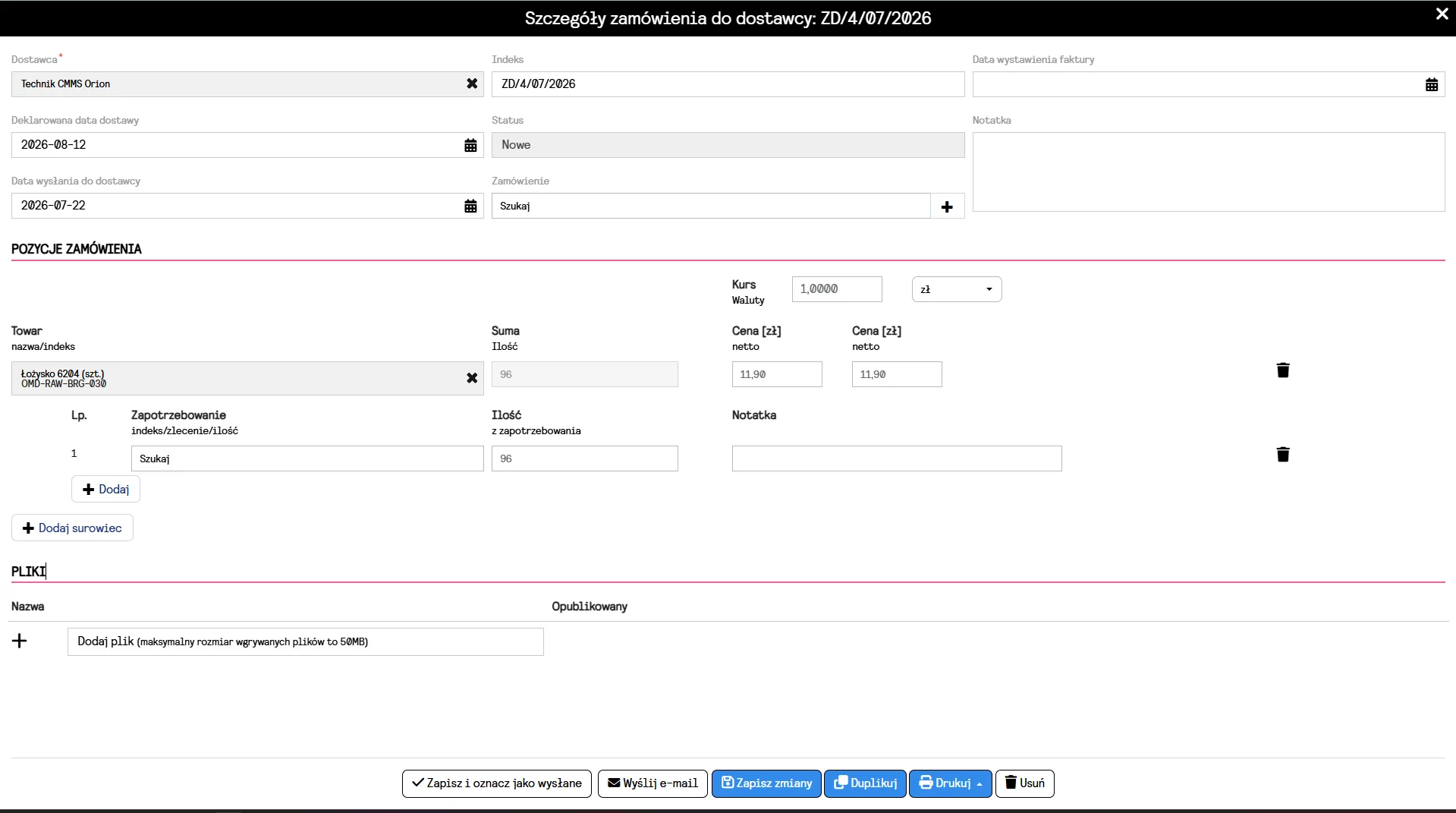1456x813 pixels.
Task: Add a requirement row with Dodaj
Action: click(105, 490)
